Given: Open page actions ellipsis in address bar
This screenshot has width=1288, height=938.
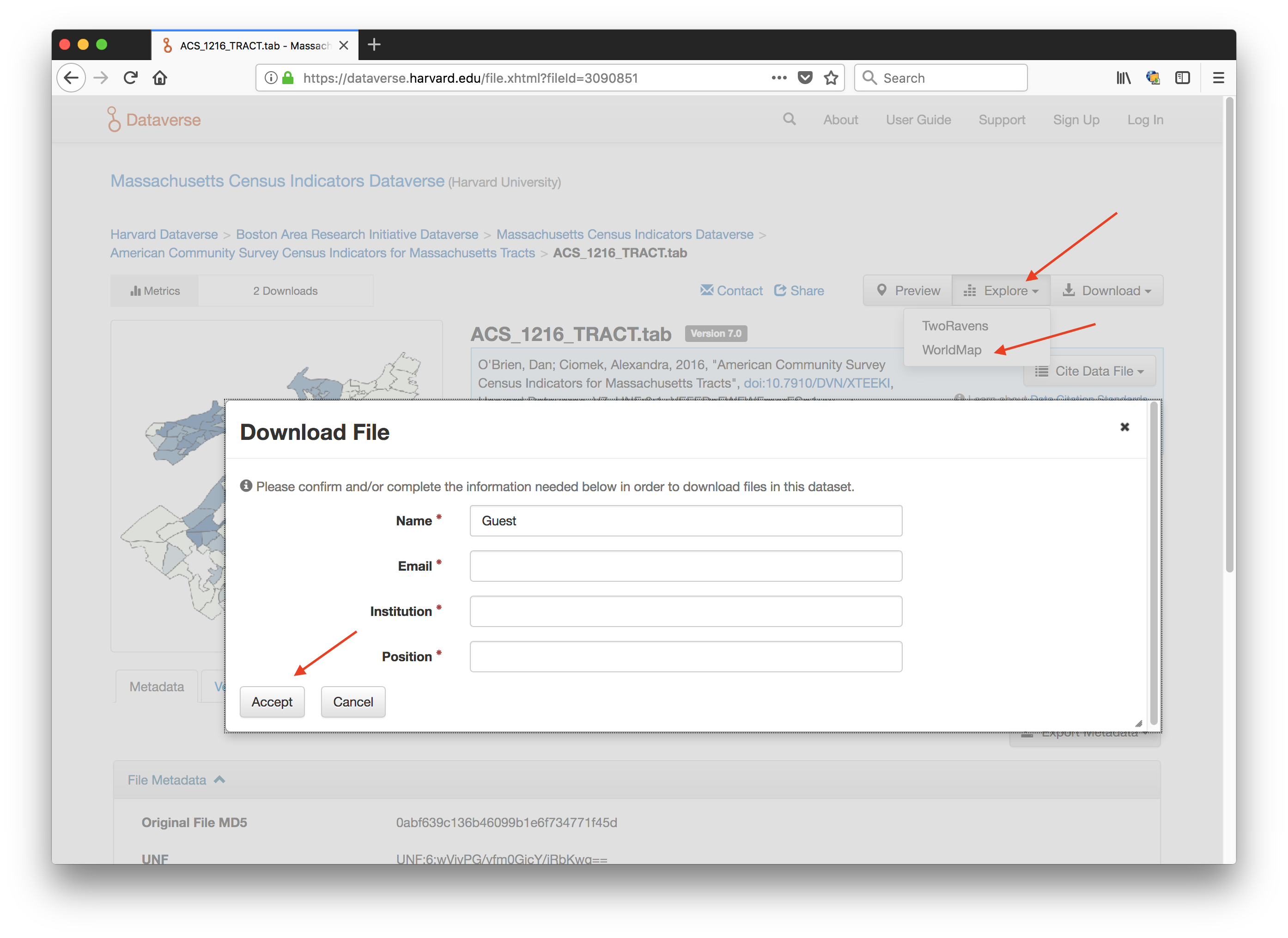Looking at the screenshot, I should point(779,78).
